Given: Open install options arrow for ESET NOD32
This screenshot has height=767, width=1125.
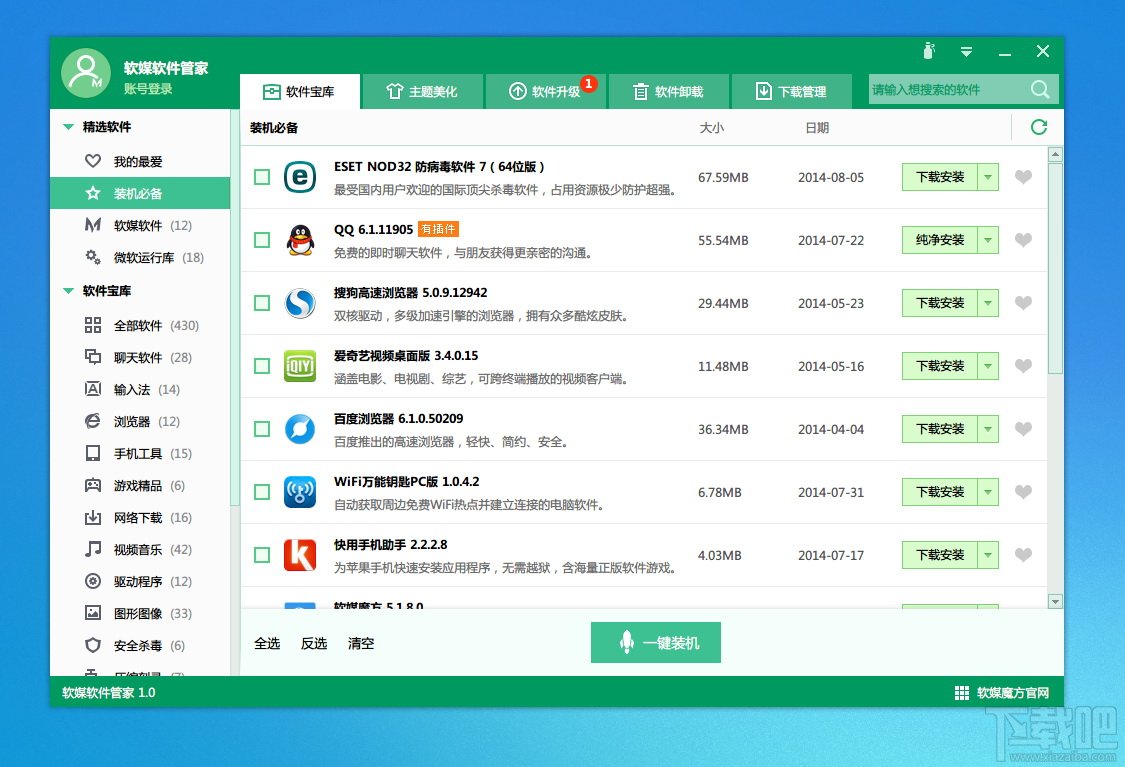Looking at the screenshot, I should tap(988, 177).
